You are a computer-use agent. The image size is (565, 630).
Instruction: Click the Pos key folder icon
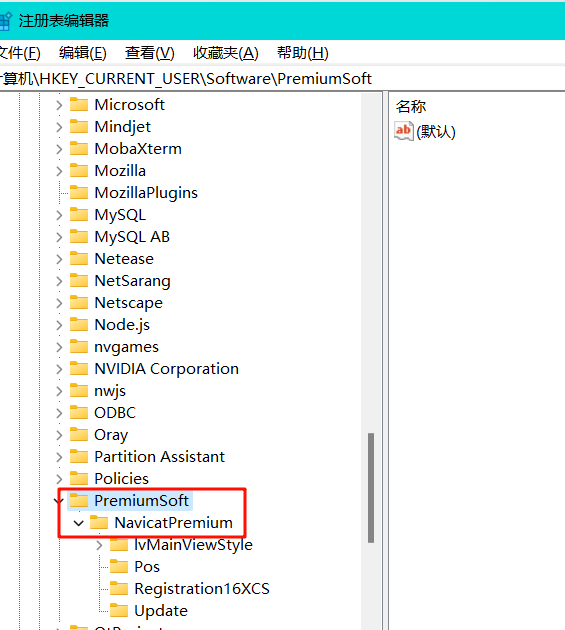(119, 567)
